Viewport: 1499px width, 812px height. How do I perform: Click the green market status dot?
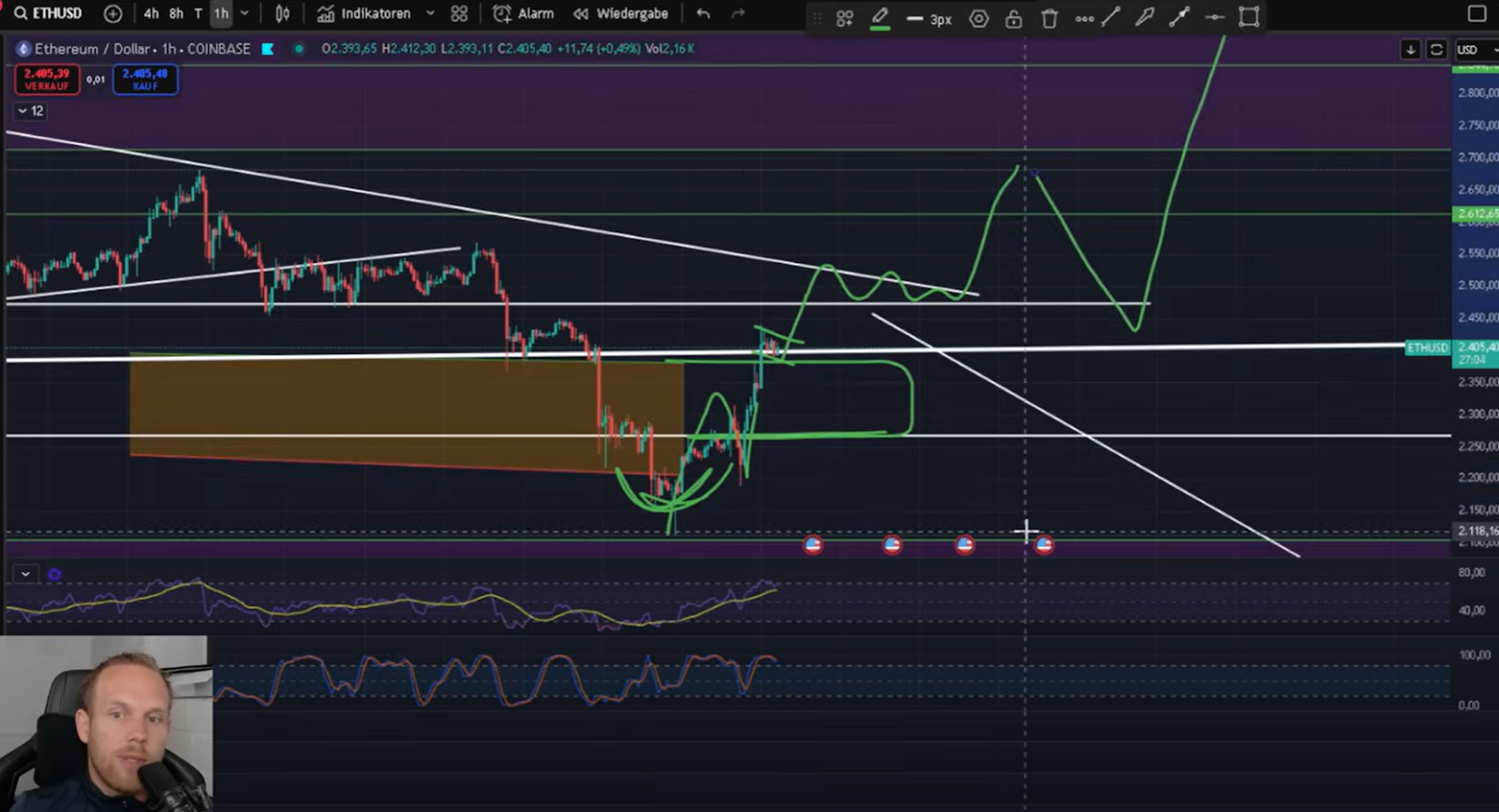tap(299, 49)
